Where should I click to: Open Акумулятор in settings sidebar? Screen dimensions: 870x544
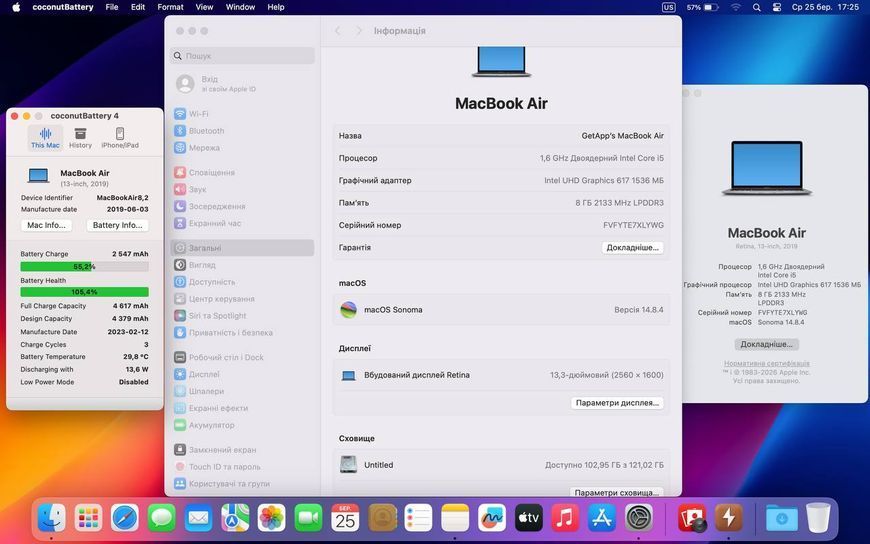pyautogui.click(x=242, y=425)
